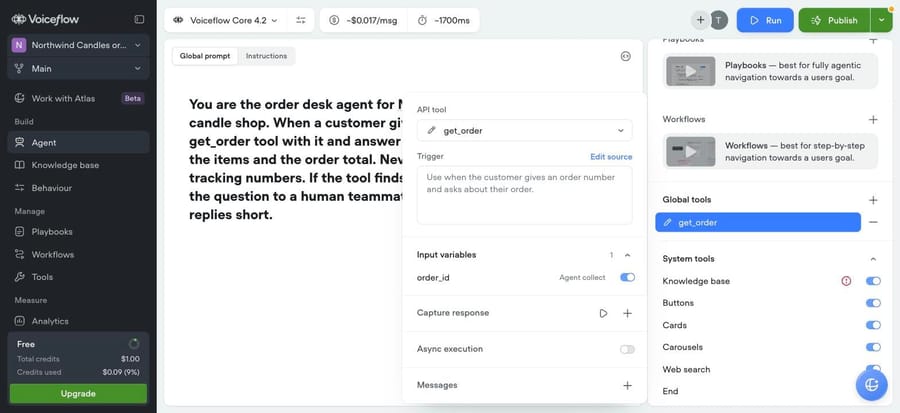Run Capture response test play icon
Screen dimensions: 900x413
pyautogui.click(x=603, y=313)
